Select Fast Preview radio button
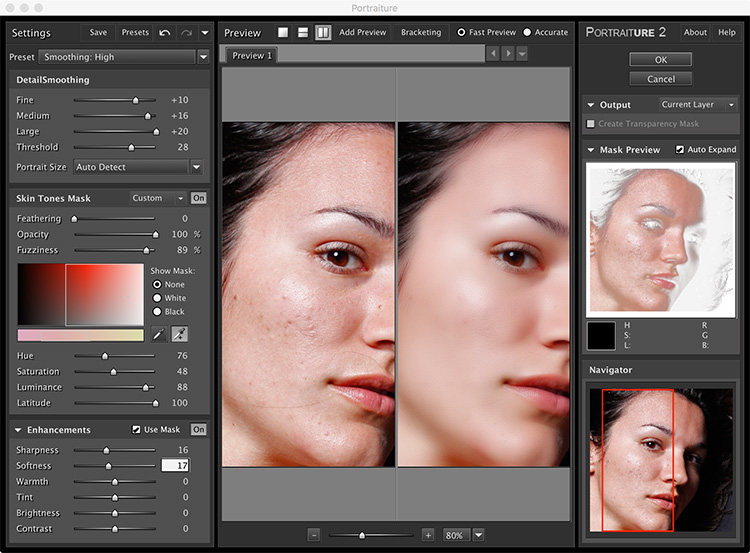The width and height of the screenshot is (750, 553). pos(461,33)
